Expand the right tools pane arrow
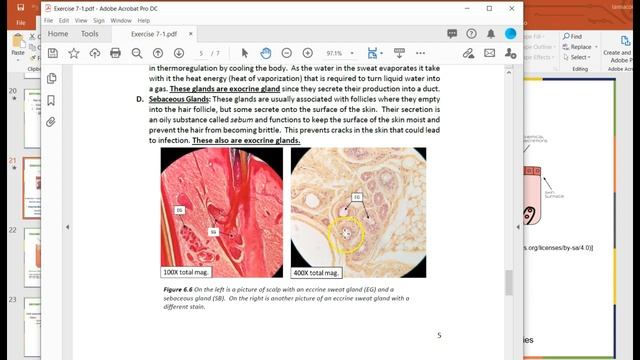This screenshot has width=640, height=360. (x=518, y=227)
